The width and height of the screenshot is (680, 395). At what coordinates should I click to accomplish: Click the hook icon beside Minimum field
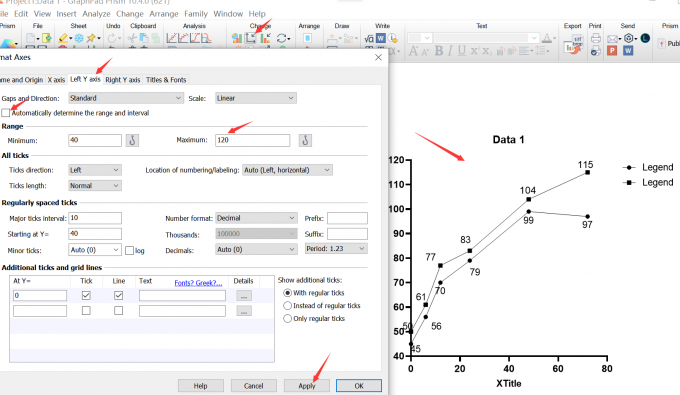132,140
